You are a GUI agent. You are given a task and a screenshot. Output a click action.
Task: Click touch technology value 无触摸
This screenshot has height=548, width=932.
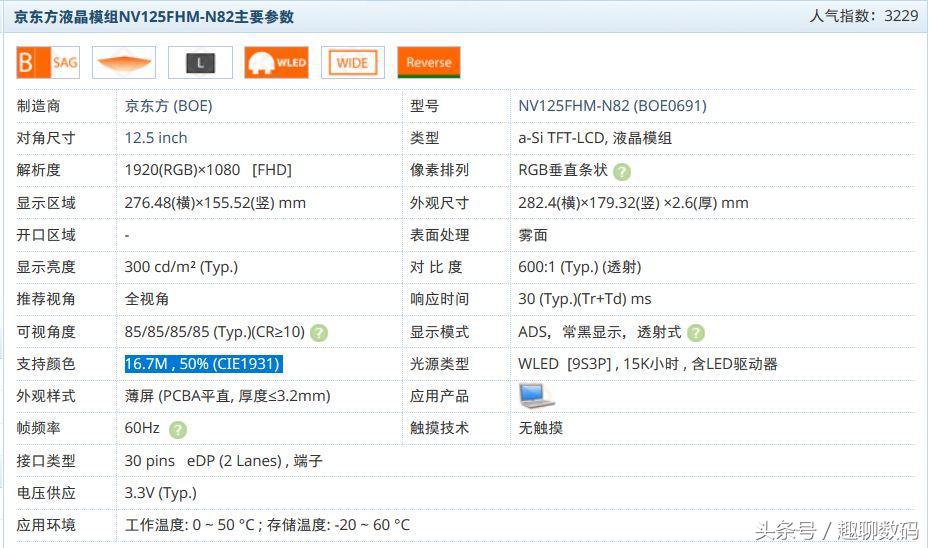pyautogui.click(x=540, y=428)
